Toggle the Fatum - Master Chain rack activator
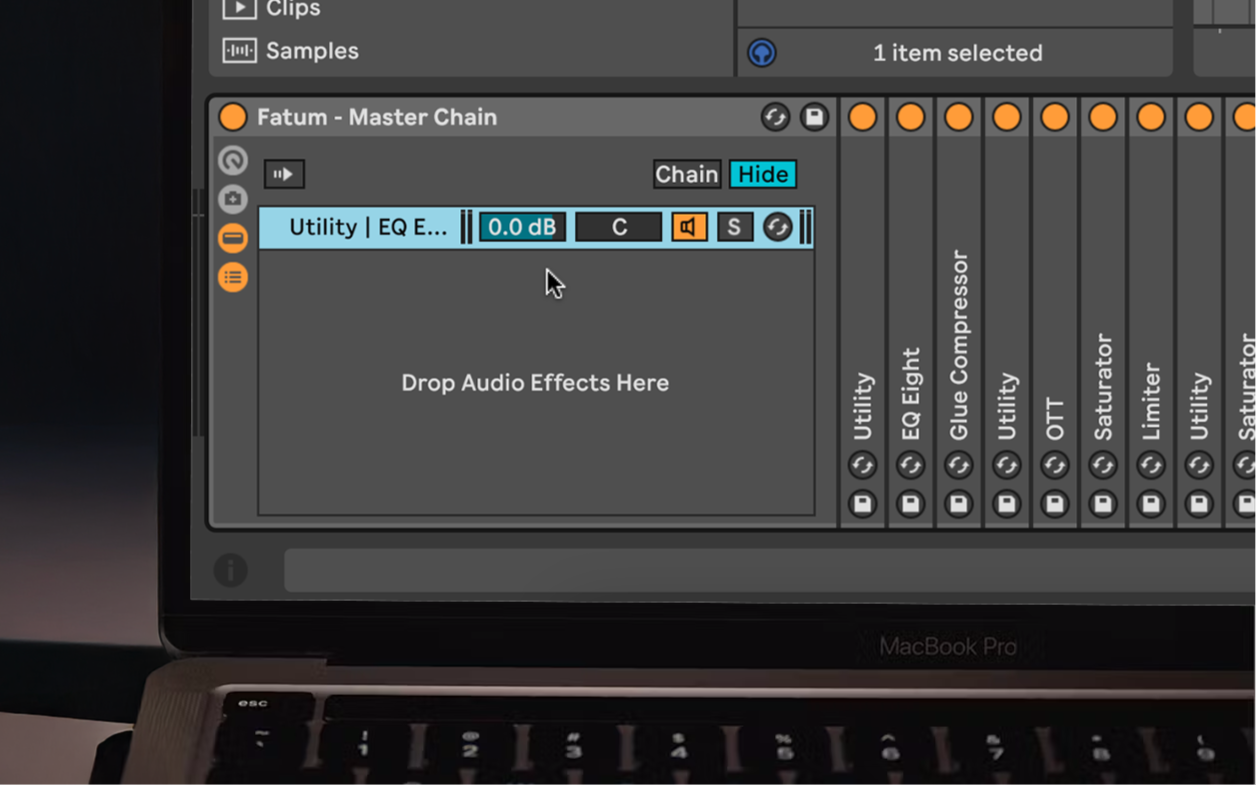This screenshot has height=785, width=1256. point(233,117)
